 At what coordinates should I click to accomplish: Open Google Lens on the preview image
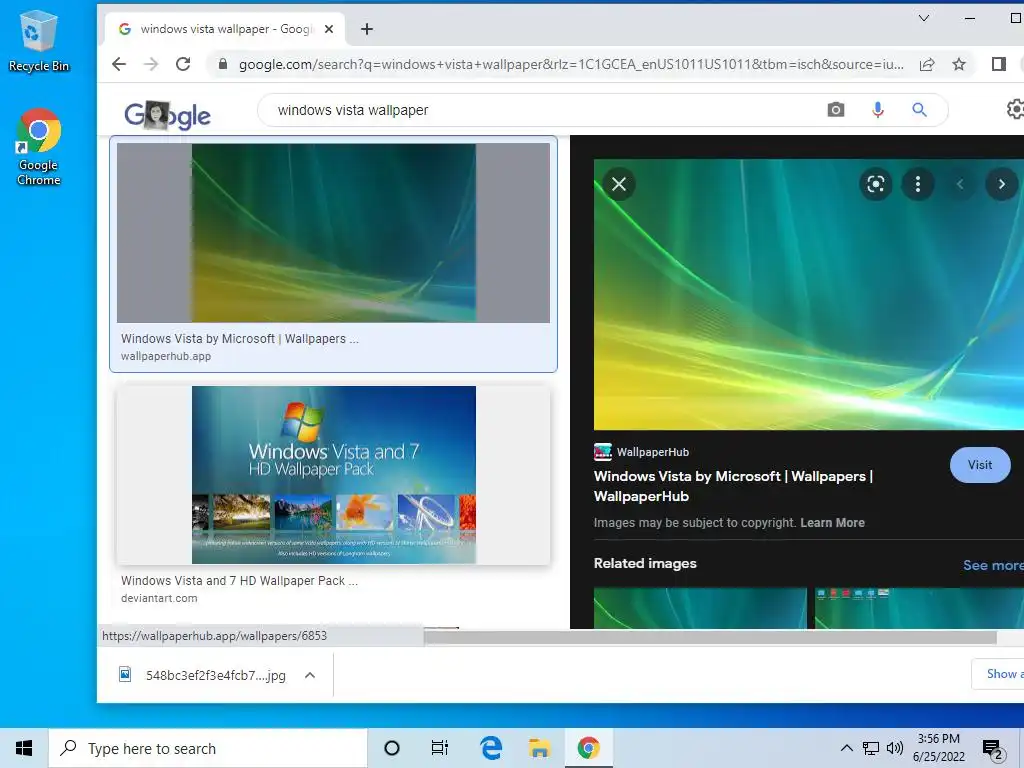point(875,184)
